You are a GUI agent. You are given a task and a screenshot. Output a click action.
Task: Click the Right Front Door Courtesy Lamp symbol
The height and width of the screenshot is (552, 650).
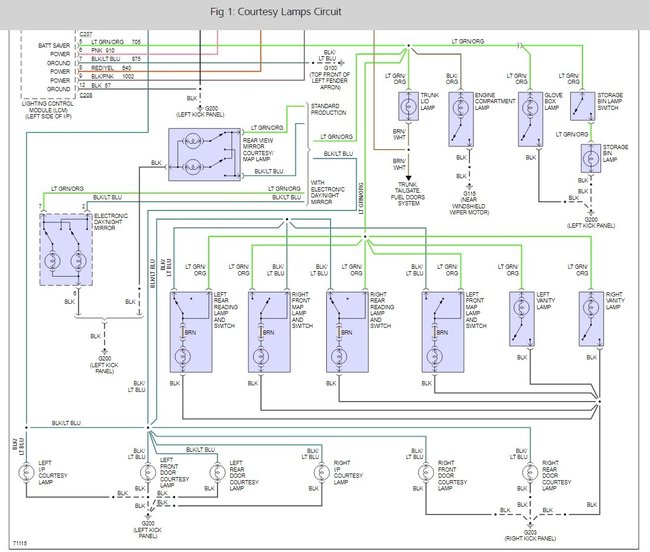[x=420, y=474]
